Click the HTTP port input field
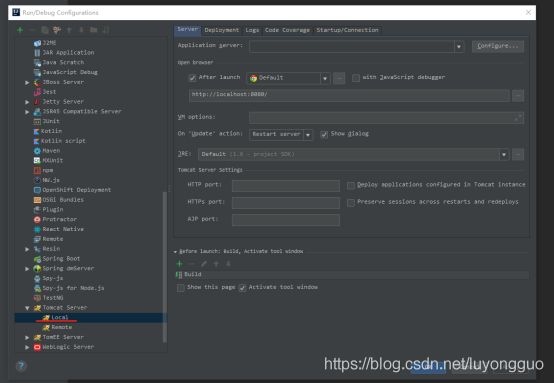554x383 pixels. click(286, 185)
